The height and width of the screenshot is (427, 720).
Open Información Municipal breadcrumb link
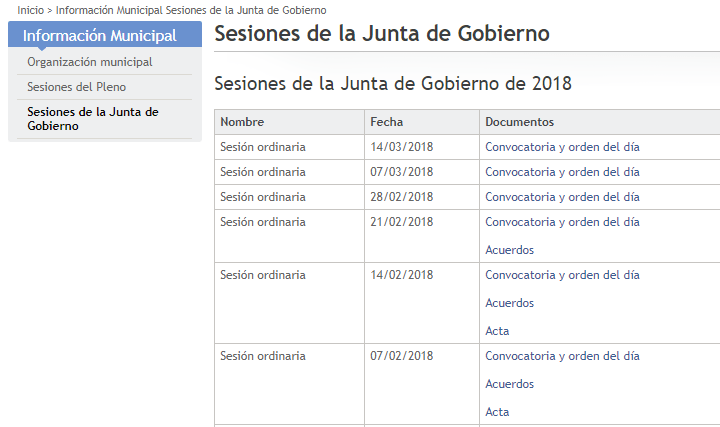coord(109,10)
